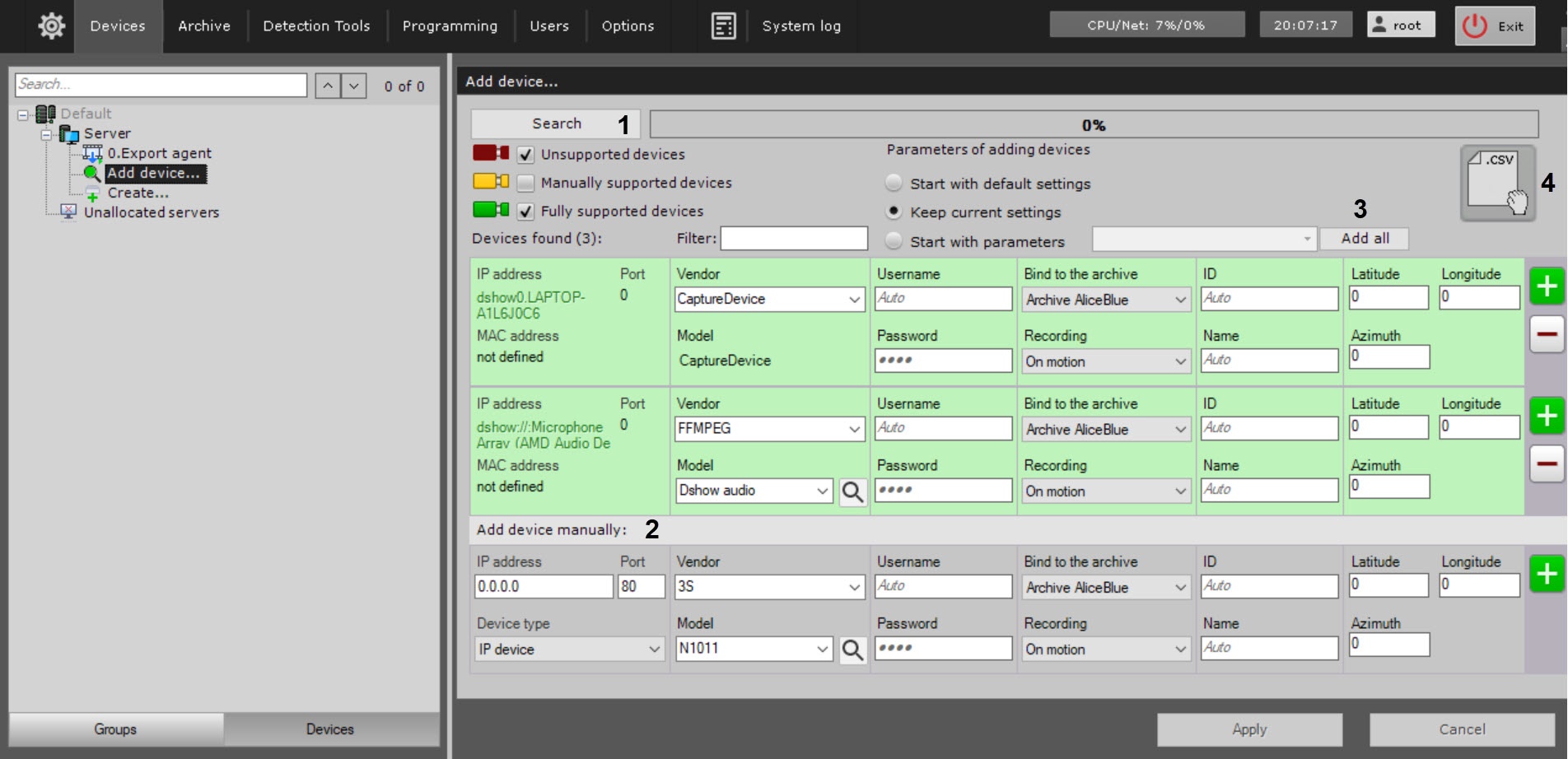Image resolution: width=1568 pixels, height=759 pixels.
Task: Uncheck Unsupported devices checkbox
Action: 525,155
